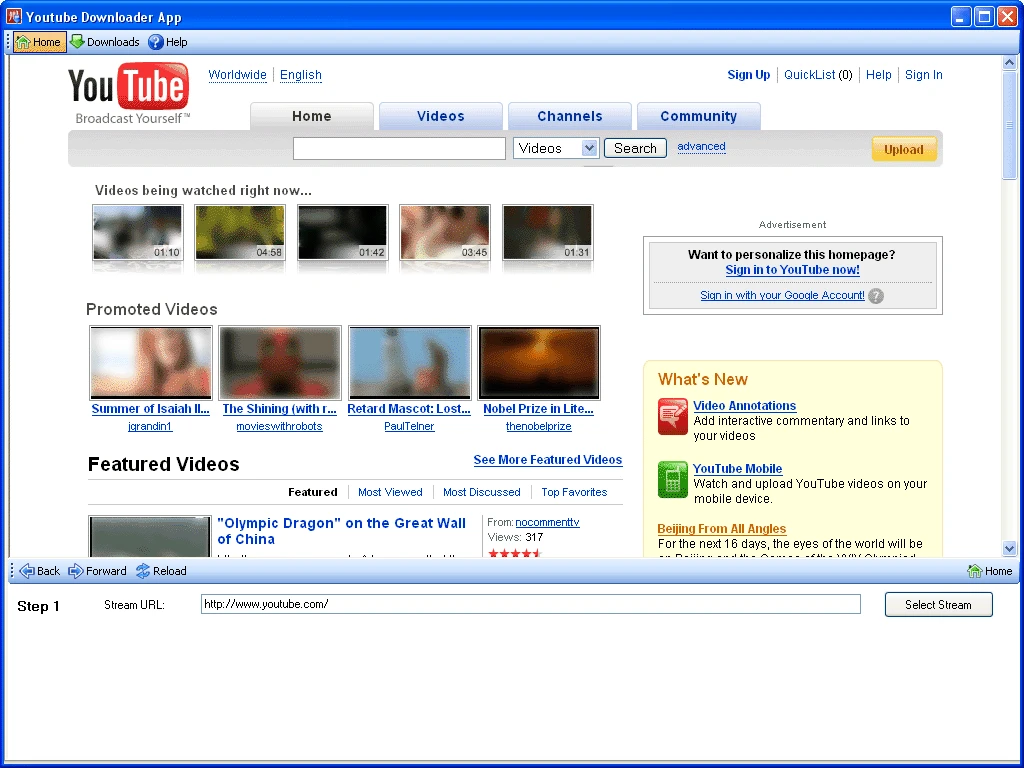Image resolution: width=1024 pixels, height=768 pixels.
Task: Select the Most Viewed filter
Action: click(x=390, y=492)
